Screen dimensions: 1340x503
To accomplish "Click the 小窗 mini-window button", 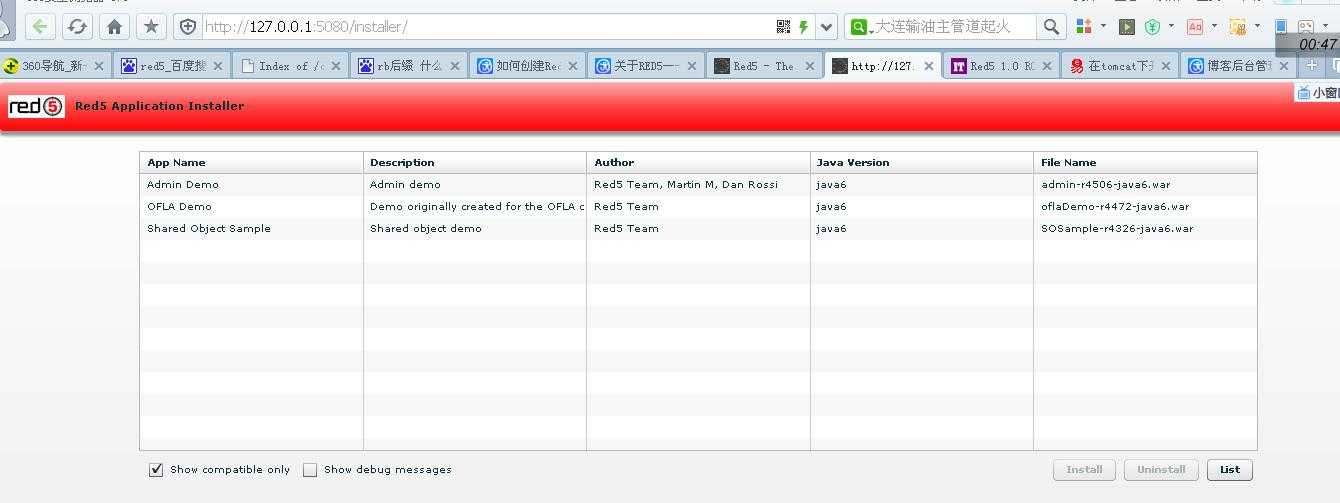I will (1318, 92).
